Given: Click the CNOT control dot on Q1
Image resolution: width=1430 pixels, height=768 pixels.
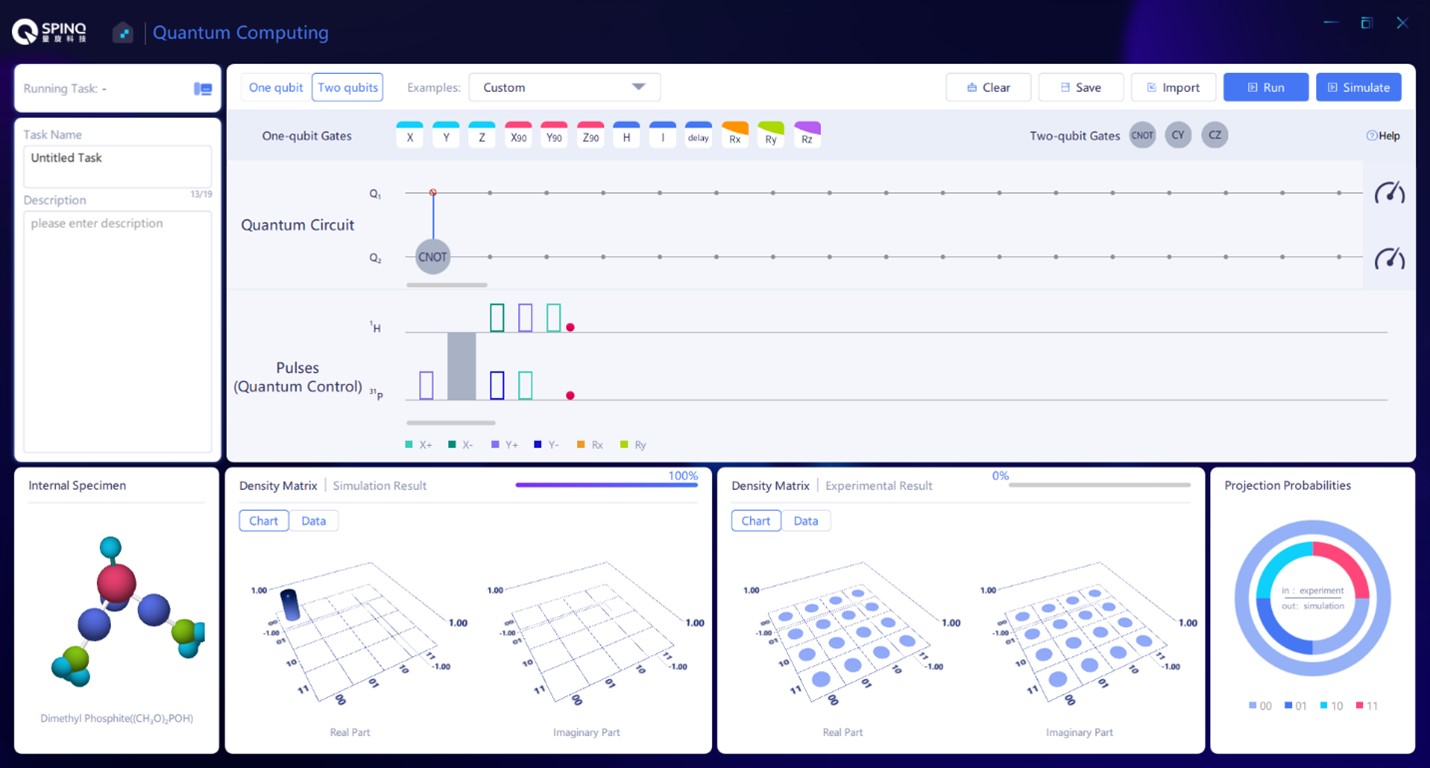Looking at the screenshot, I should pyautogui.click(x=433, y=192).
